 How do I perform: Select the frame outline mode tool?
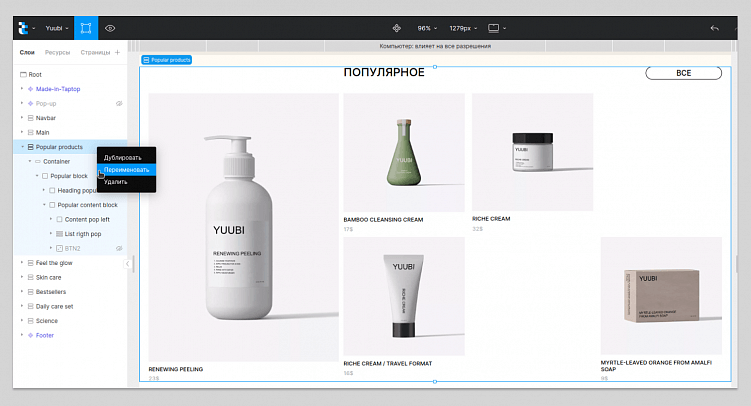86,28
